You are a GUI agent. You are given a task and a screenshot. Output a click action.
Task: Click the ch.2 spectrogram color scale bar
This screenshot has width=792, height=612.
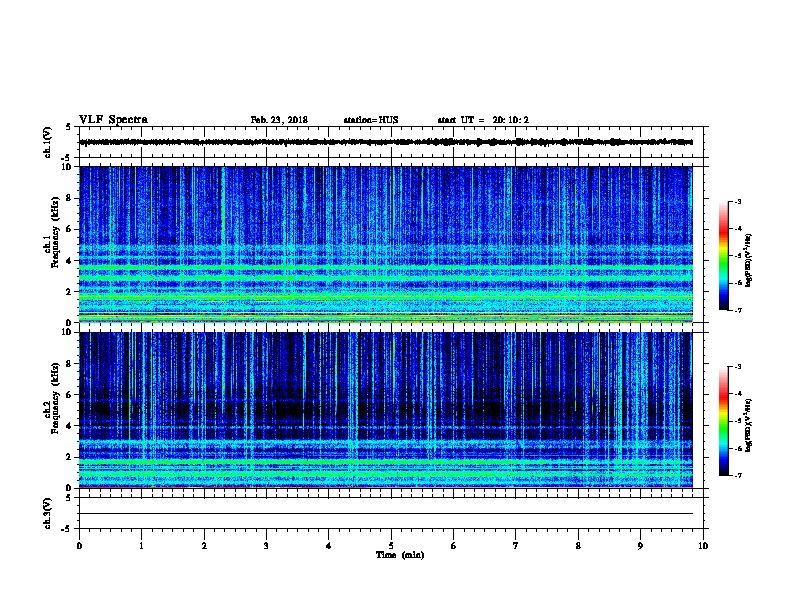pos(724,421)
